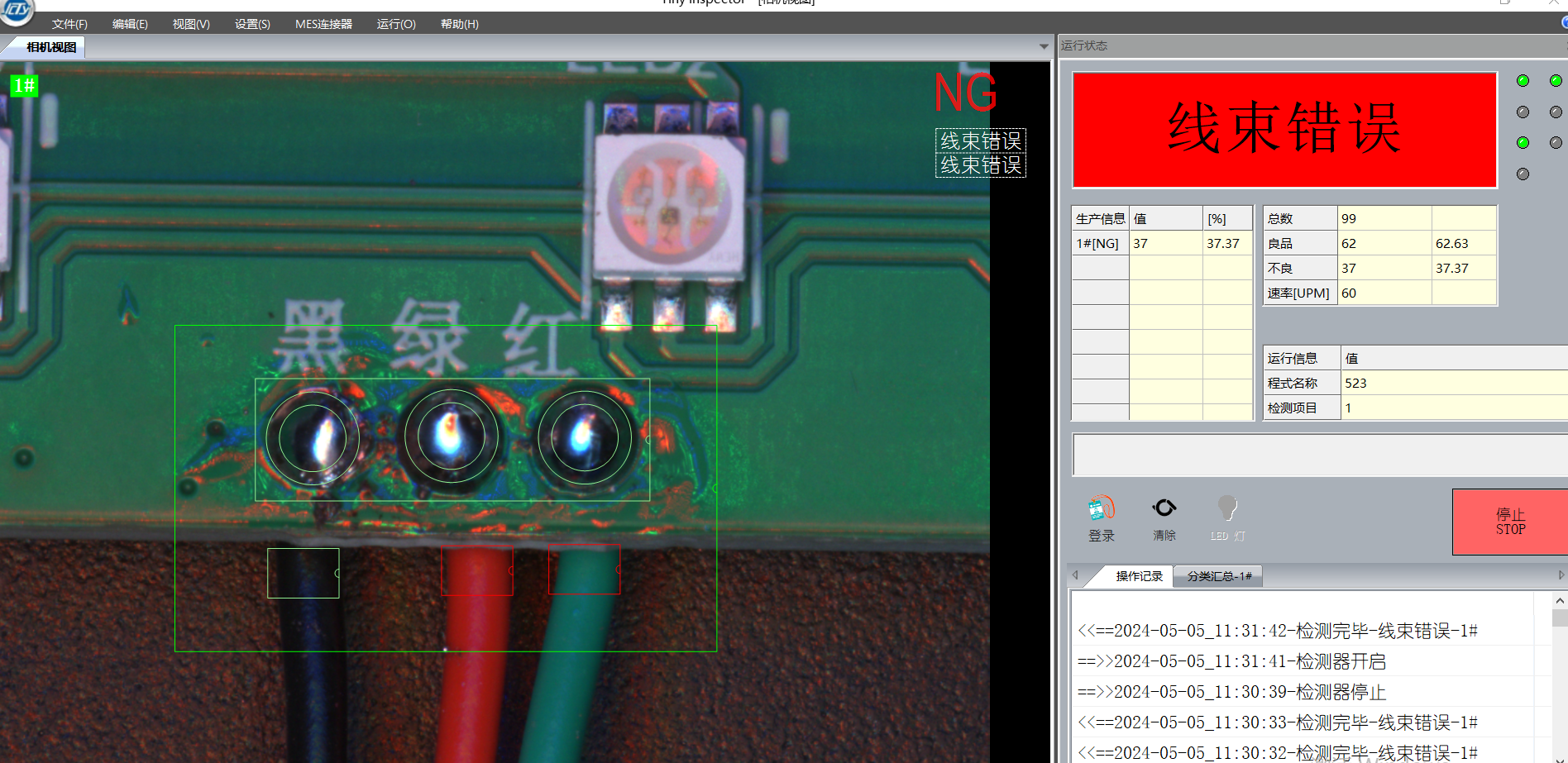Screen dimensions: 1568x763
Task: Click the application logo at top-left
Action: click(17, 12)
